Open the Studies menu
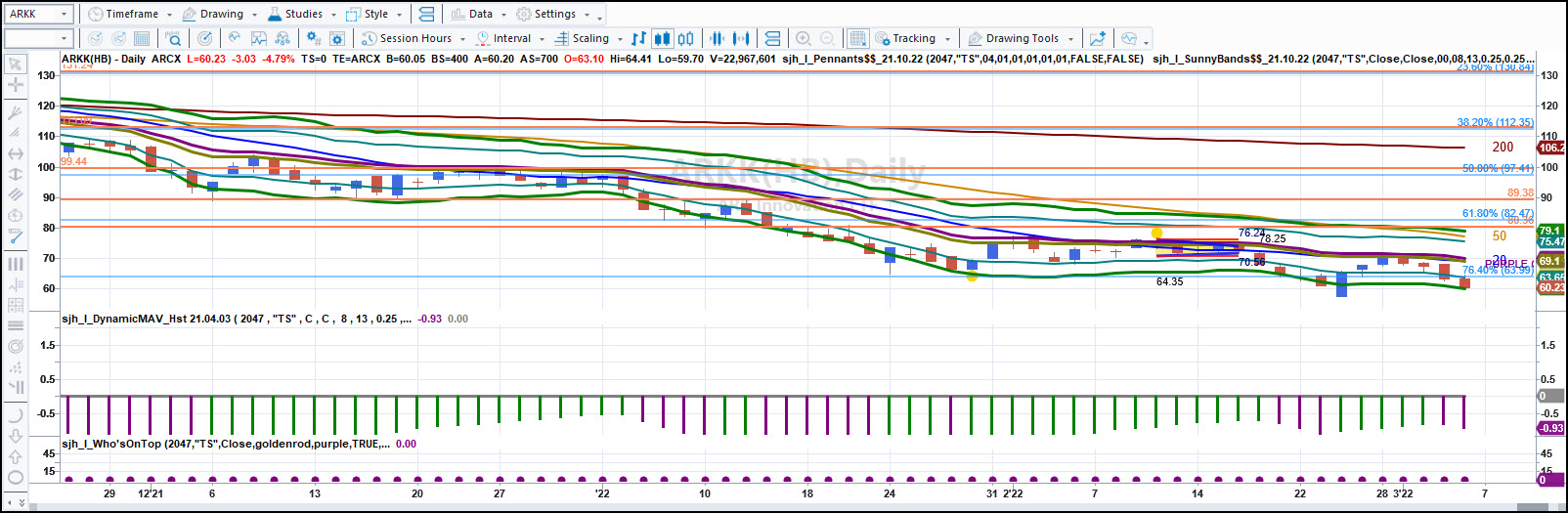1568x513 pixels. pos(301,14)
